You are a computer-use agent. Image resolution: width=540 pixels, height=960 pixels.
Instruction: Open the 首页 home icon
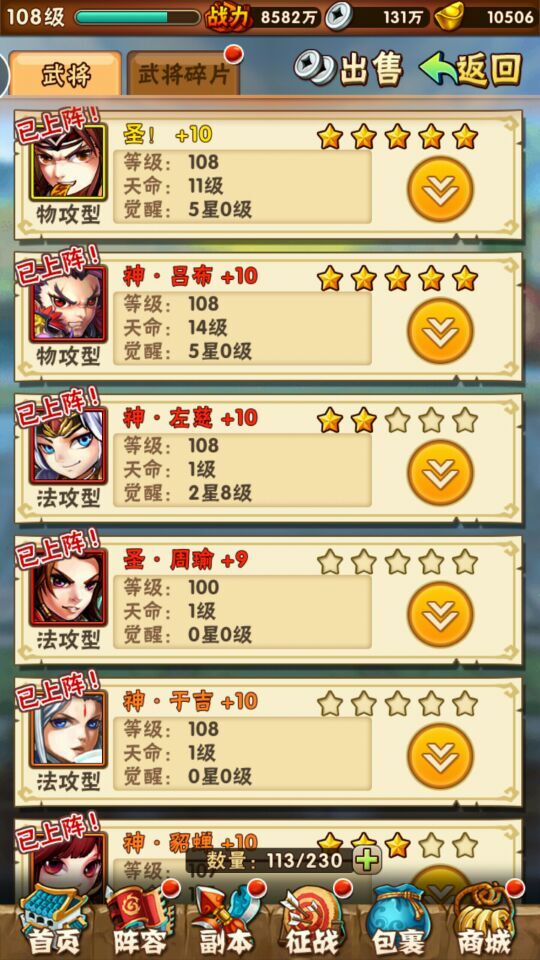pos(46,923)
